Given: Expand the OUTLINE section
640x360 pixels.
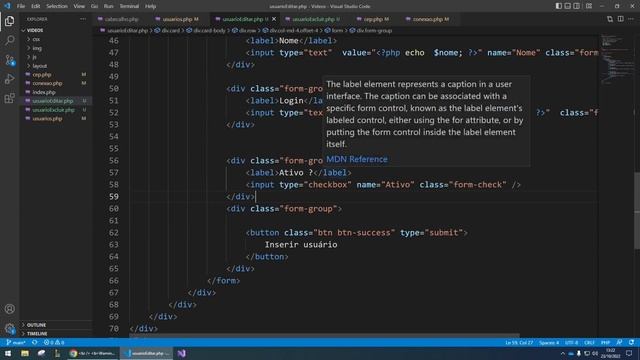Looking at the screenshot, I should (x=36, y=325).
